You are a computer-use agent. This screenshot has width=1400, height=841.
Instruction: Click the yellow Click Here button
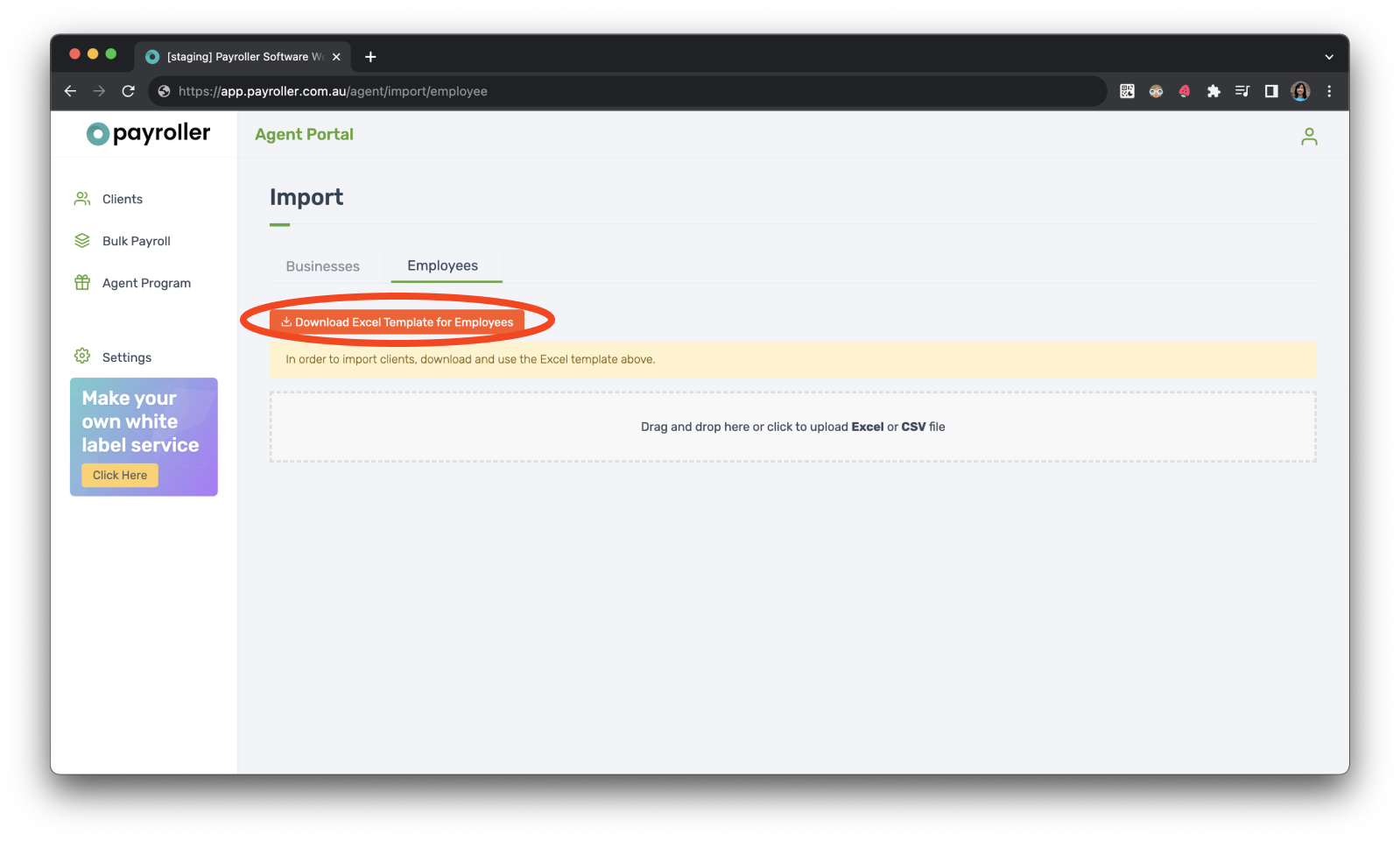pyautogui.click(x=120, y=475)
